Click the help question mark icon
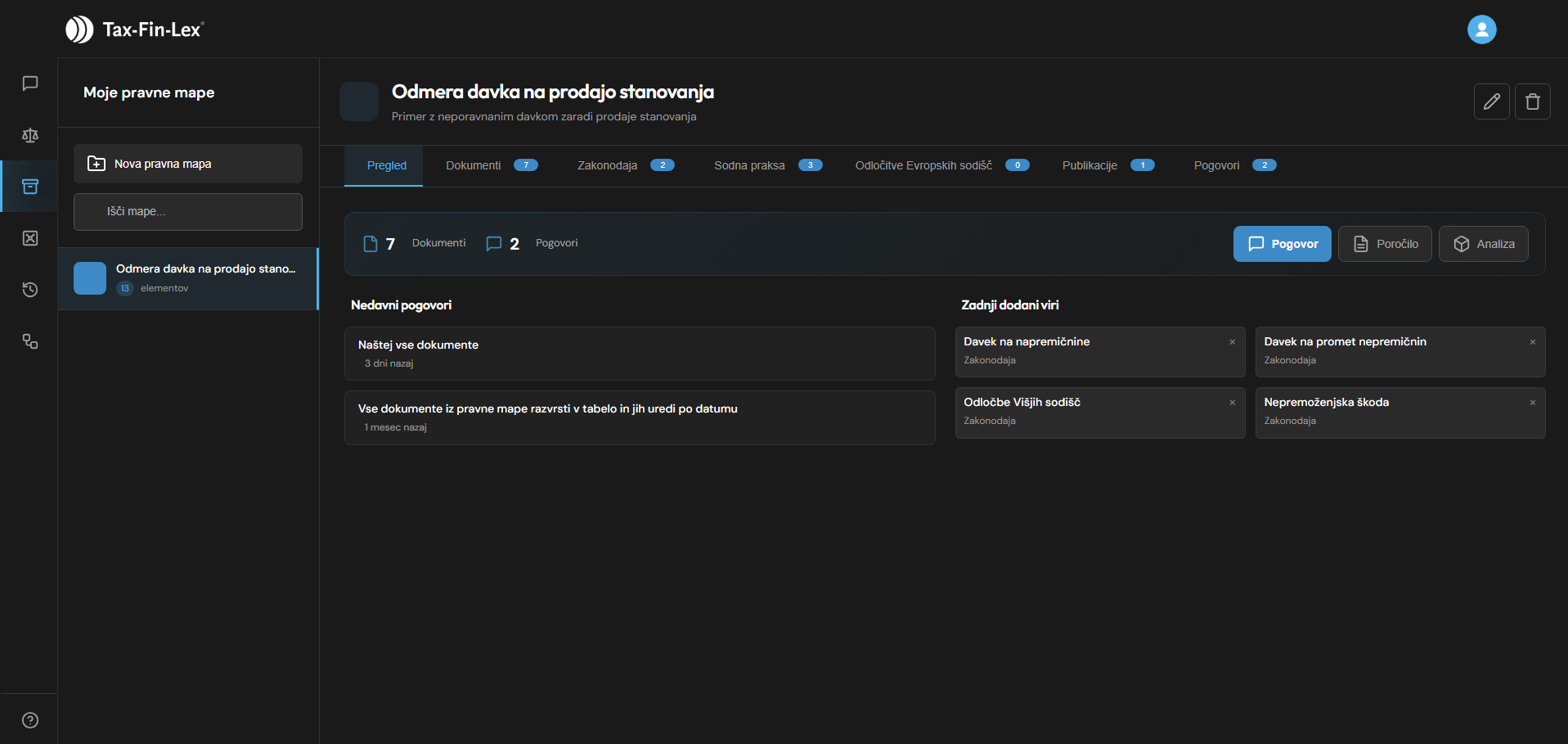This screenshot has height=744, width=1568. coord(30,720)
